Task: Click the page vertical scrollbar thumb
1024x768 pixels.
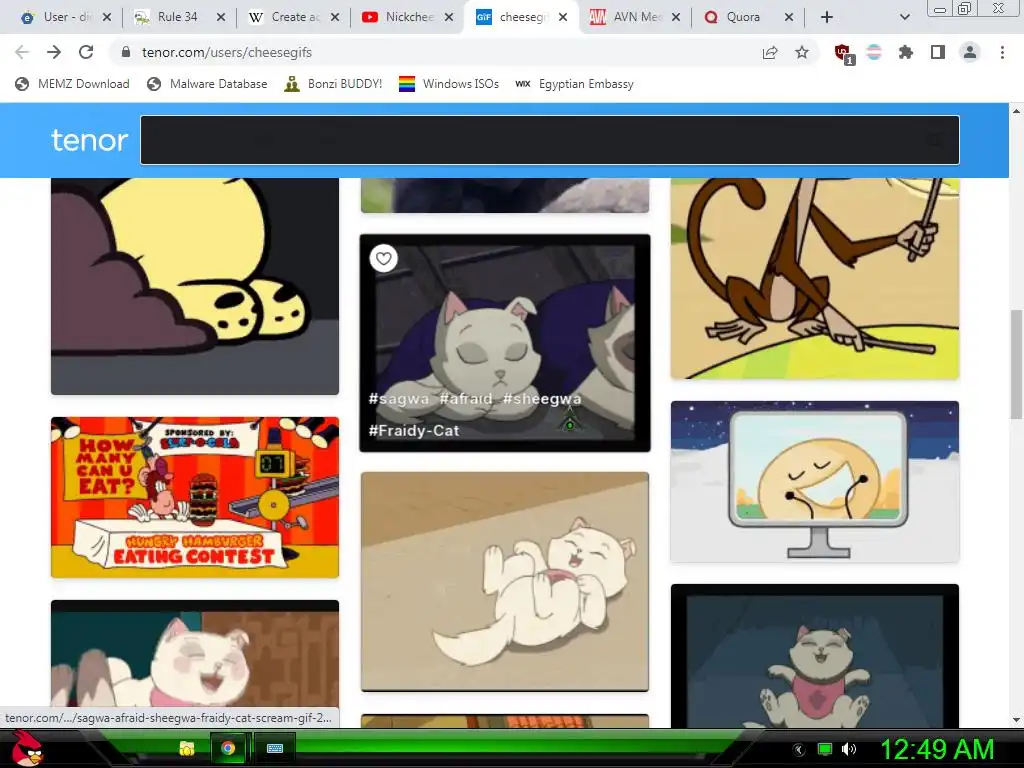Action: [1016, 364]
